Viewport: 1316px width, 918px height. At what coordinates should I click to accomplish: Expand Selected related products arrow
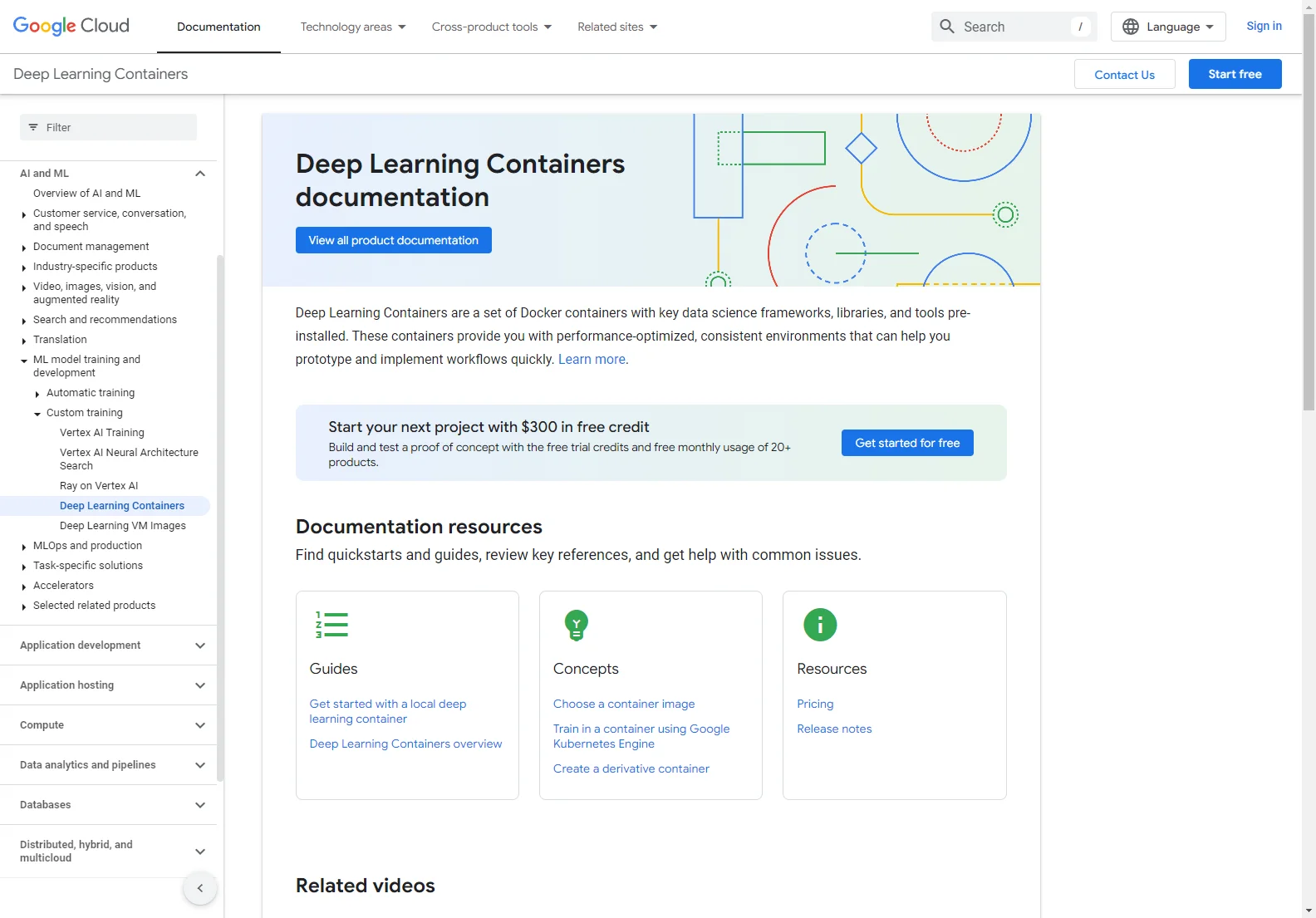(x=24, y=606)
